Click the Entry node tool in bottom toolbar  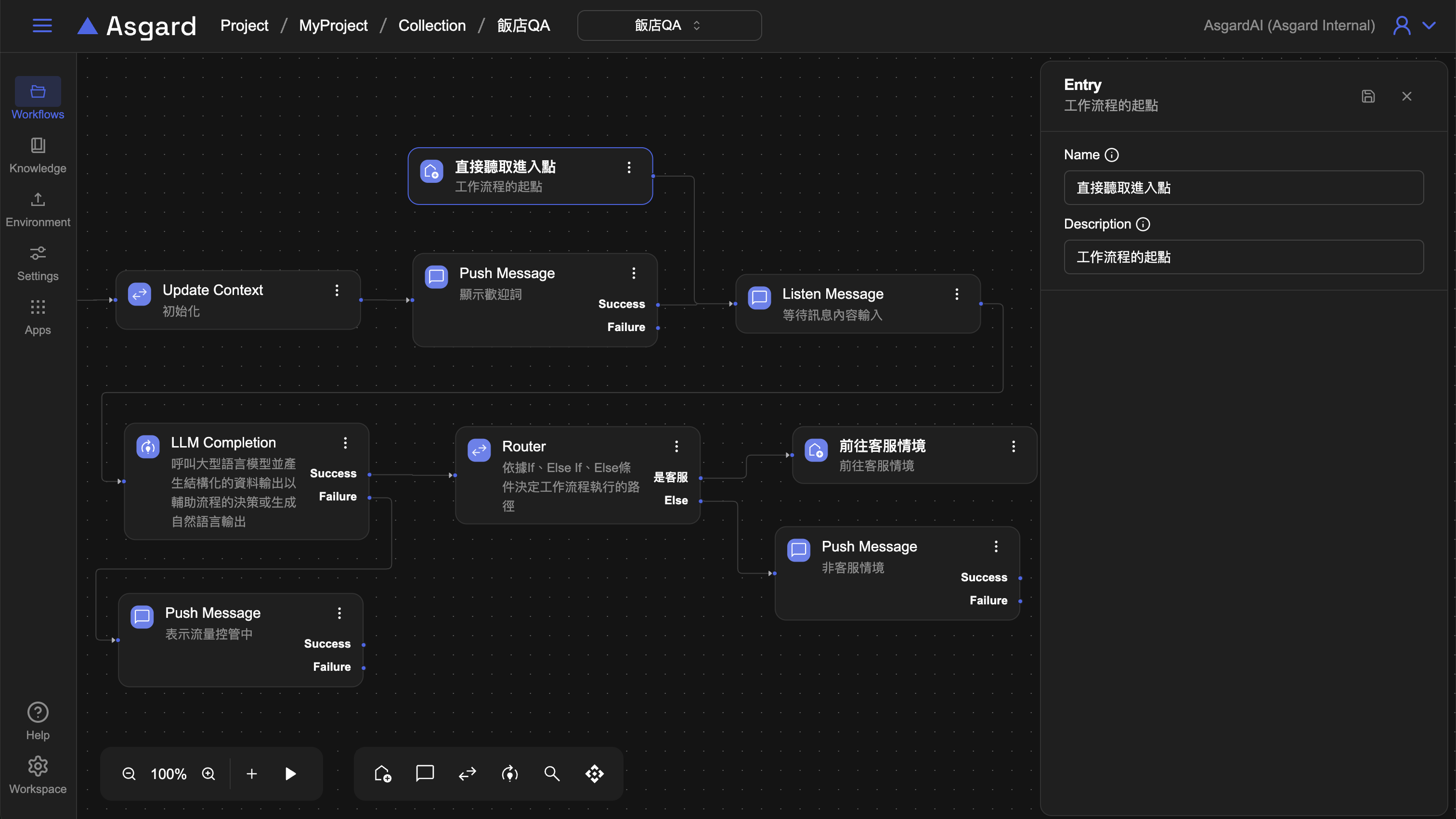(x=383, y=773)
